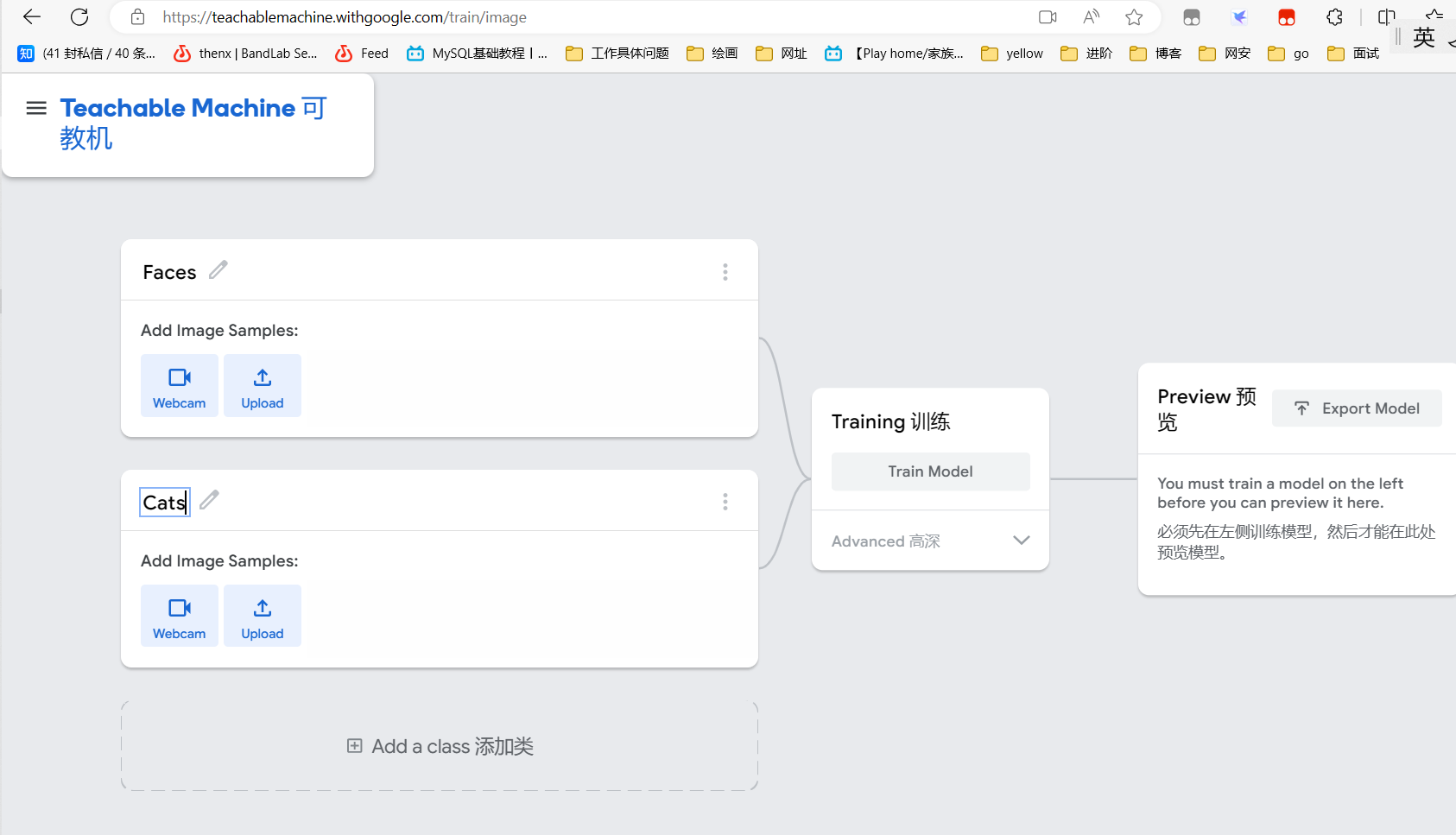Image resolution: width=1456 pixels, height=835 pixels.
Task: Open the Teachable Machine hamburger menu
Action: coord(36,108)
